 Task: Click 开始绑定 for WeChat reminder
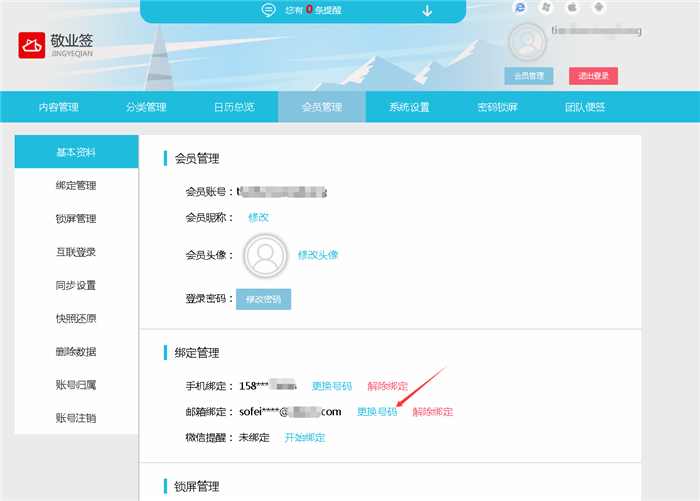click(x=305, y=438)
